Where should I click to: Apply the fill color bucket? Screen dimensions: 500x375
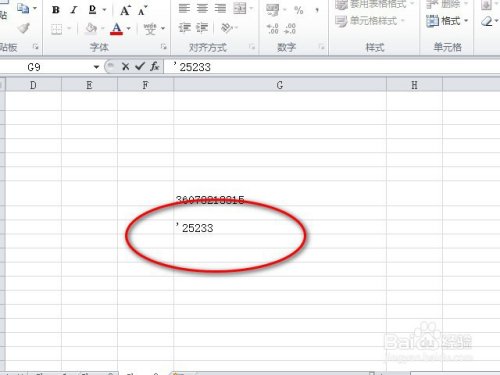click(91, 29)
